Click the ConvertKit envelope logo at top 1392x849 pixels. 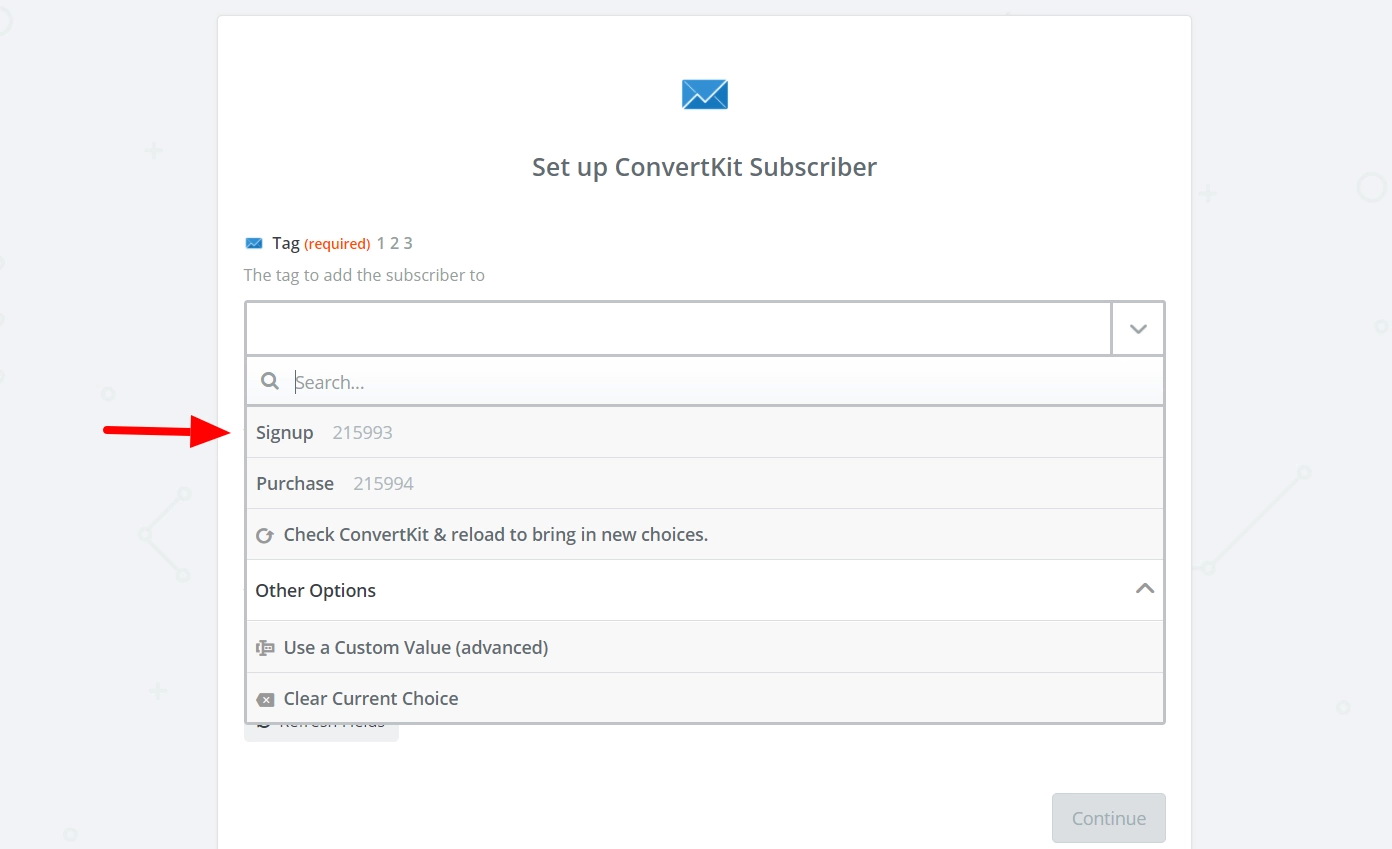pyautogui.click(x=705, y=94)
